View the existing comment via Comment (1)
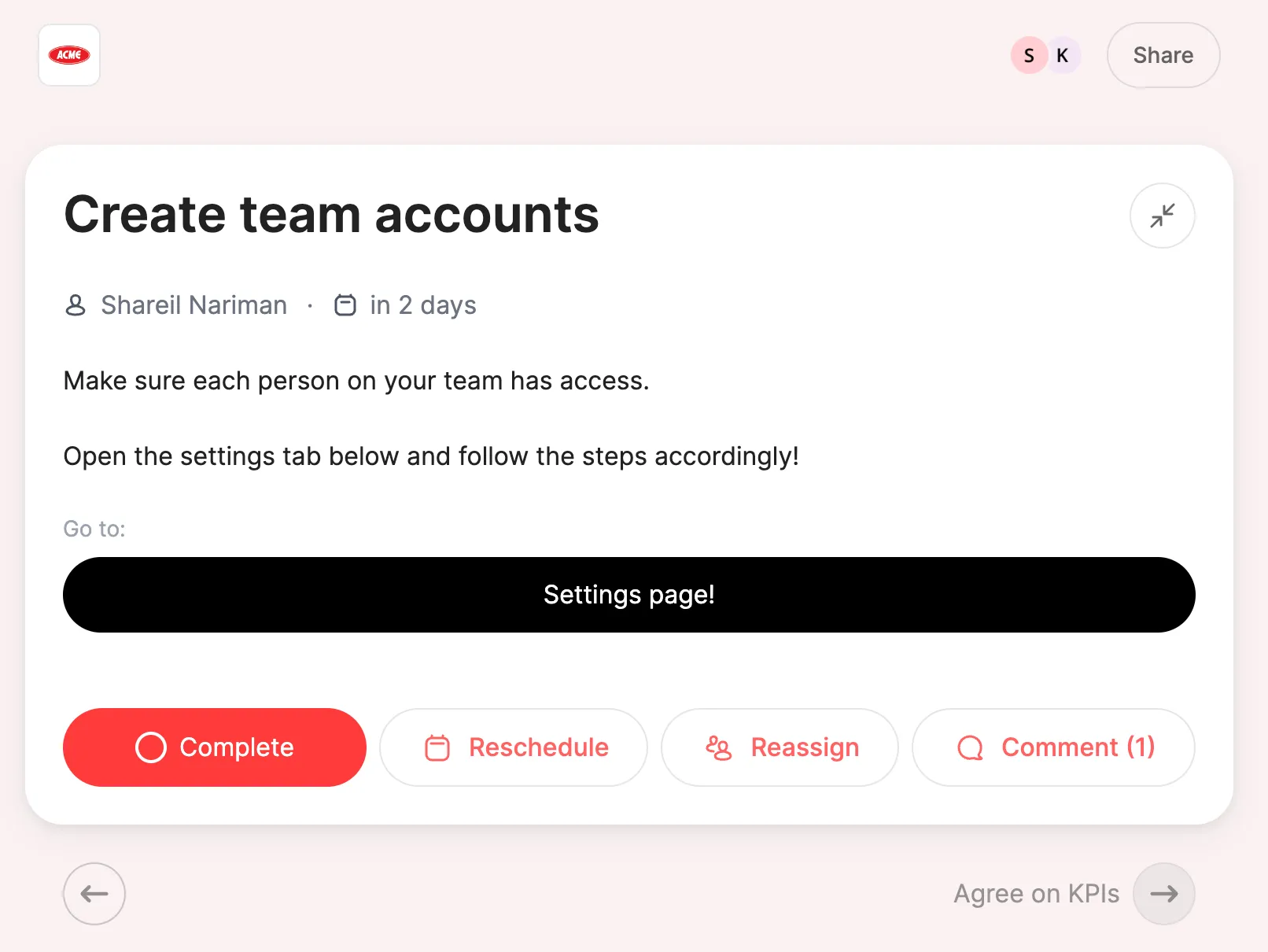This screenshot has height=952, width=1268. pyautogui.click(x=1053, y=747)
